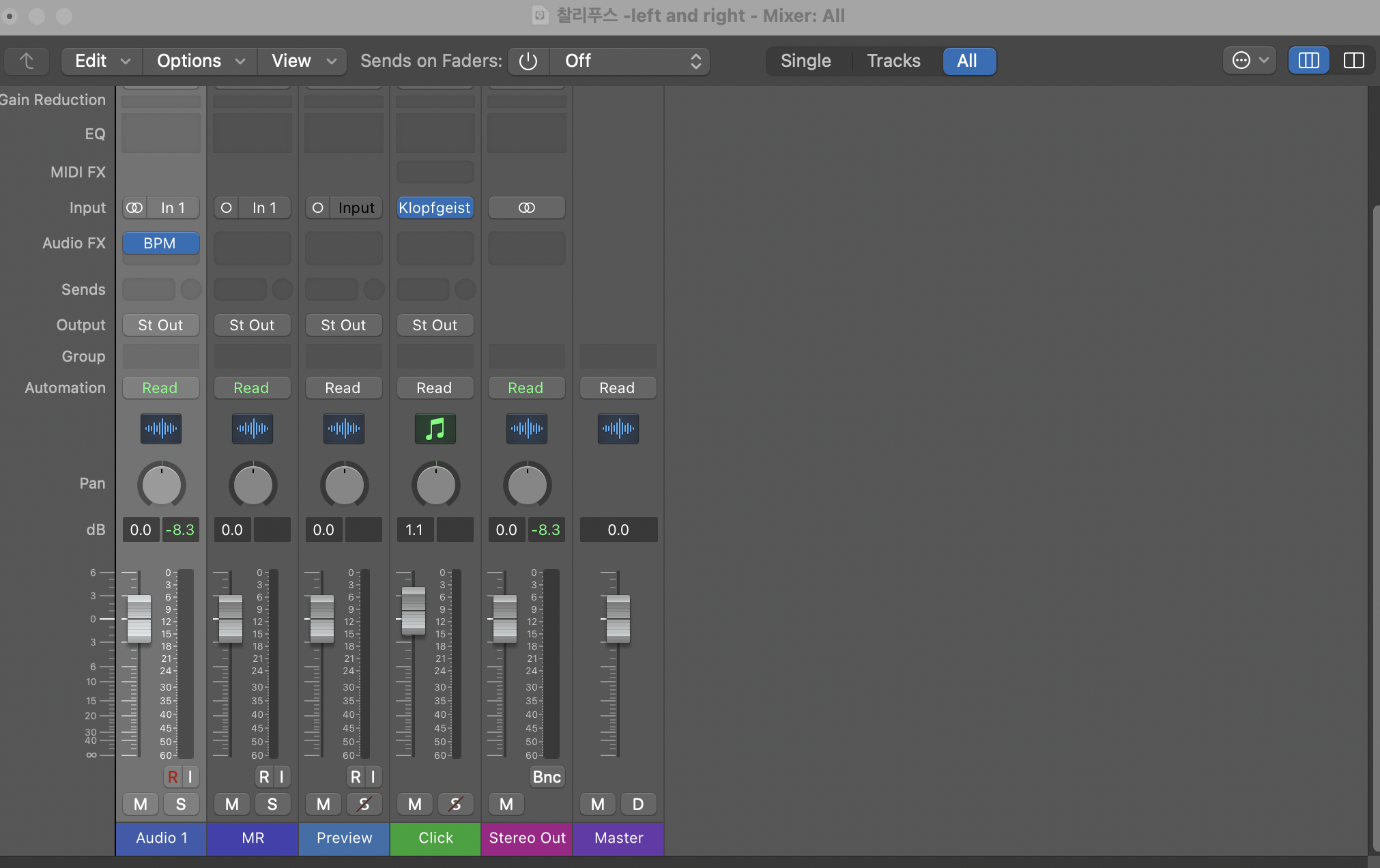Image resolution: width=1380 pixels, height=868 pixels.
Task: Click the Stereo Out stereo format icon
Action: pos(526,207)
